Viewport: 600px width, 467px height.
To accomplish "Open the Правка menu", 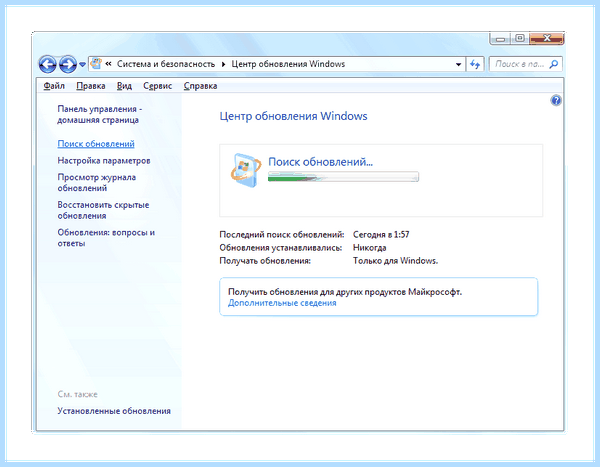I will 91,86.
